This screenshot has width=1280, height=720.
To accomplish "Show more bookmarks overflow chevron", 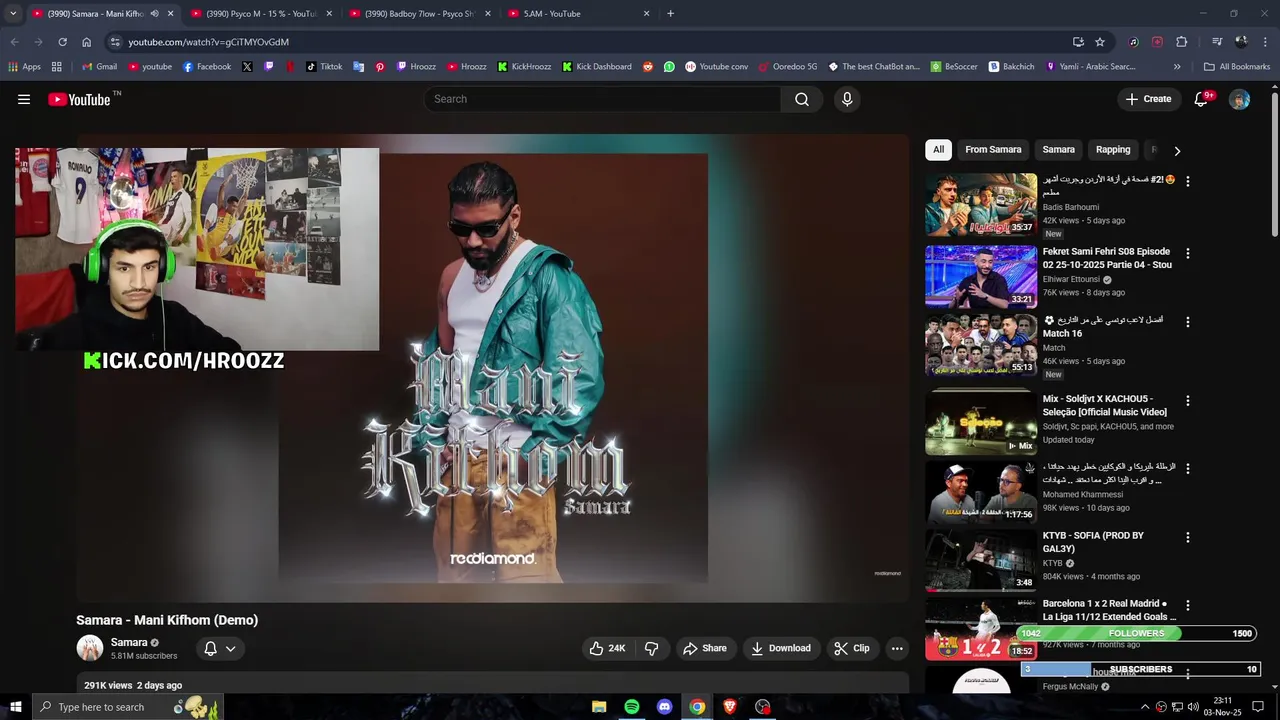I will tap(1177, 67).
